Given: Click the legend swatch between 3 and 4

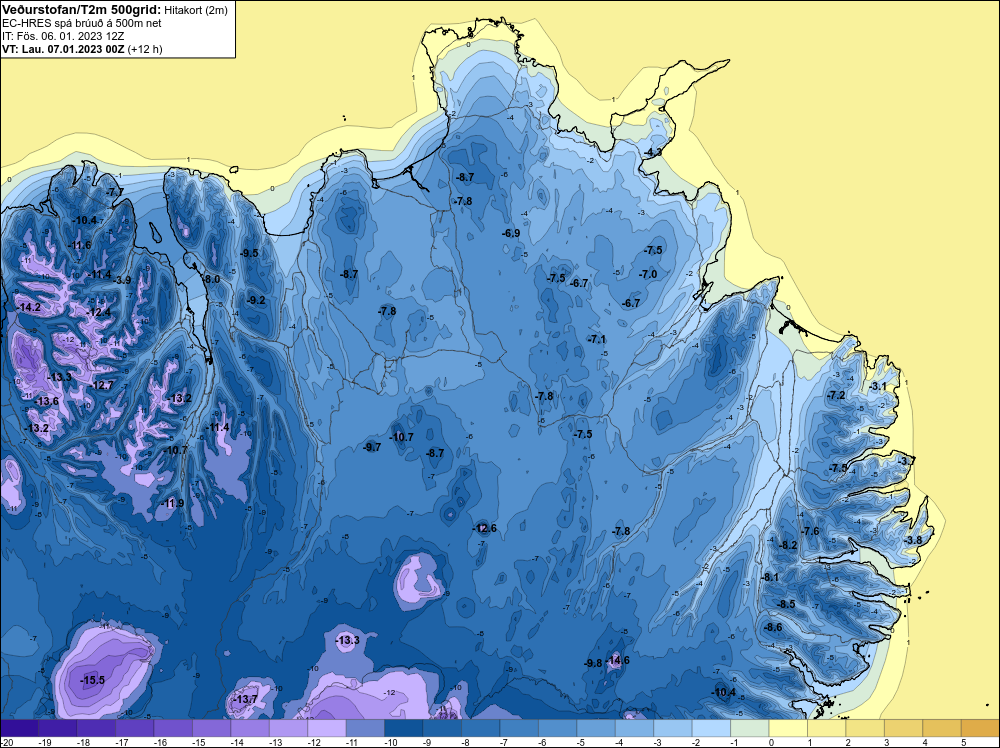Looking at the screenshot, I should pyautogui.click(x=904, y=728).
